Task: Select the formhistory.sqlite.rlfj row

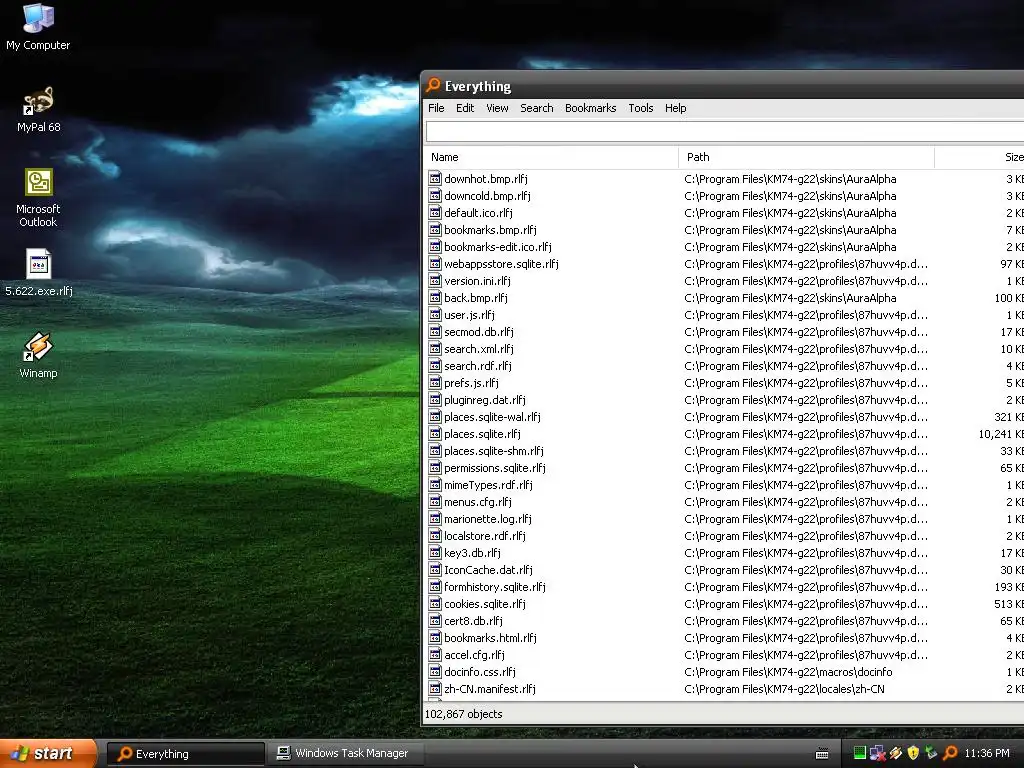Action: (x=725, y=586)
